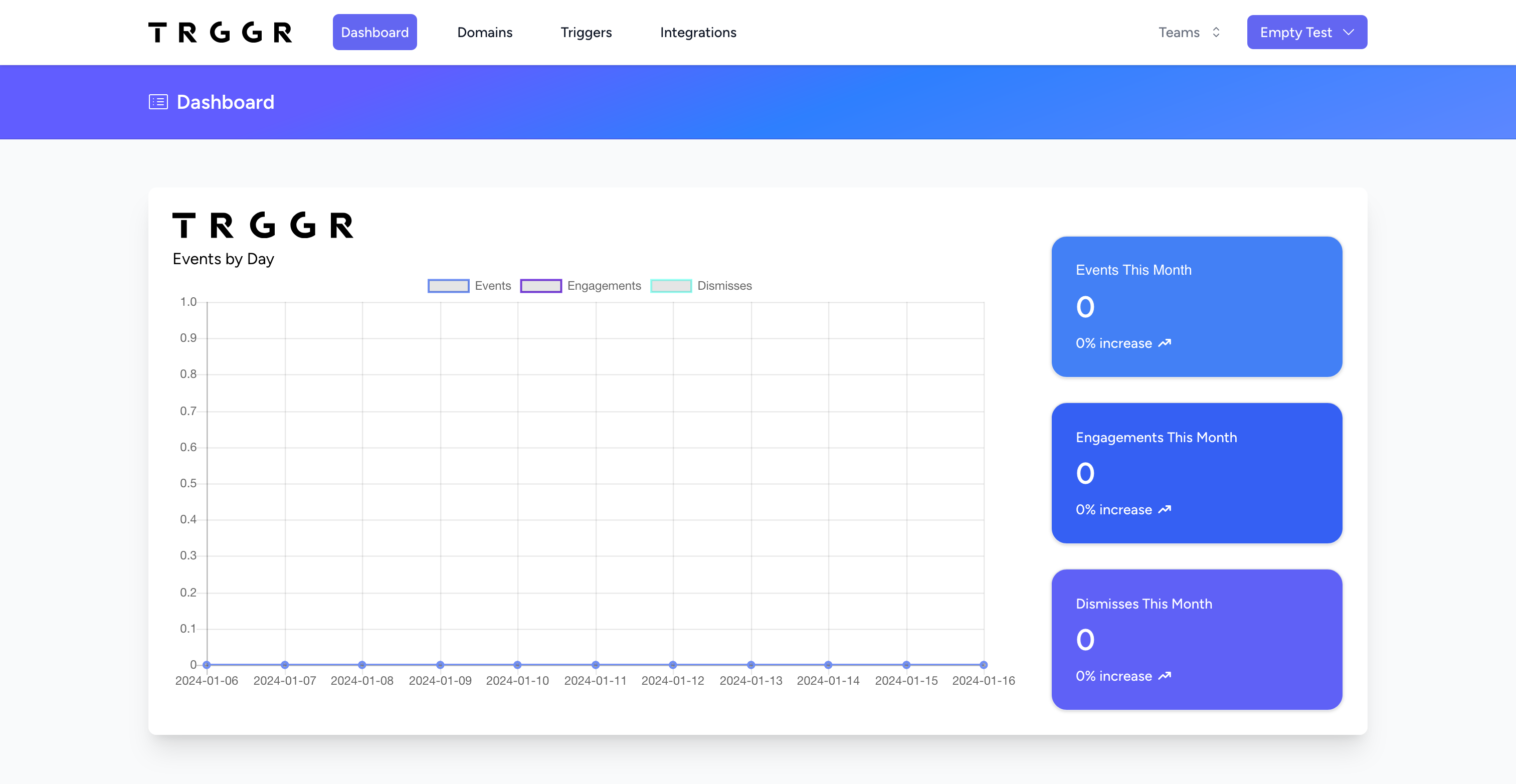Click the 1.0 y-axis label
This screenshot has width=1516, height=784.
tap(188, 302)
